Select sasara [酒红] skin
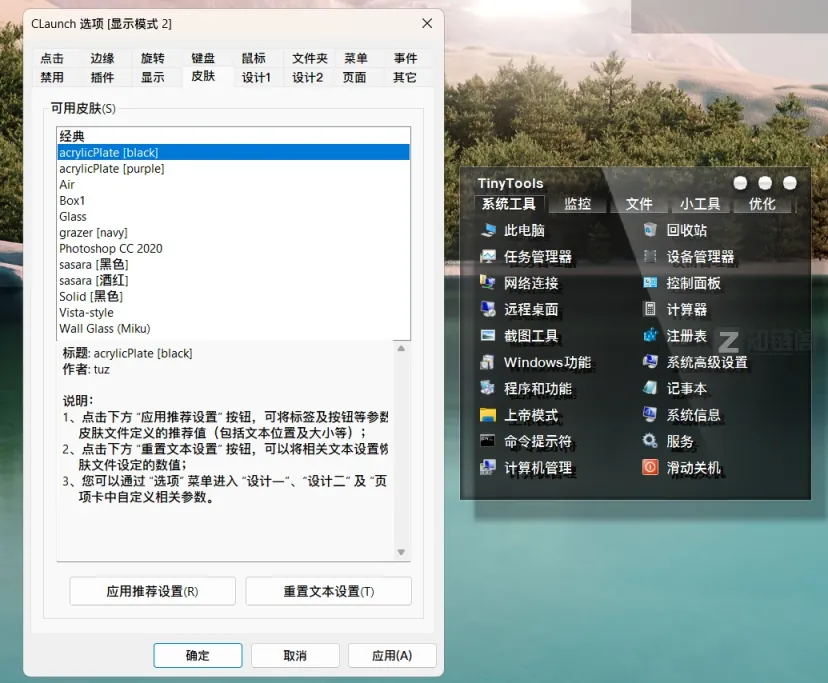The height and width of the screenshot is (683, 828). (x=233, y=280)
